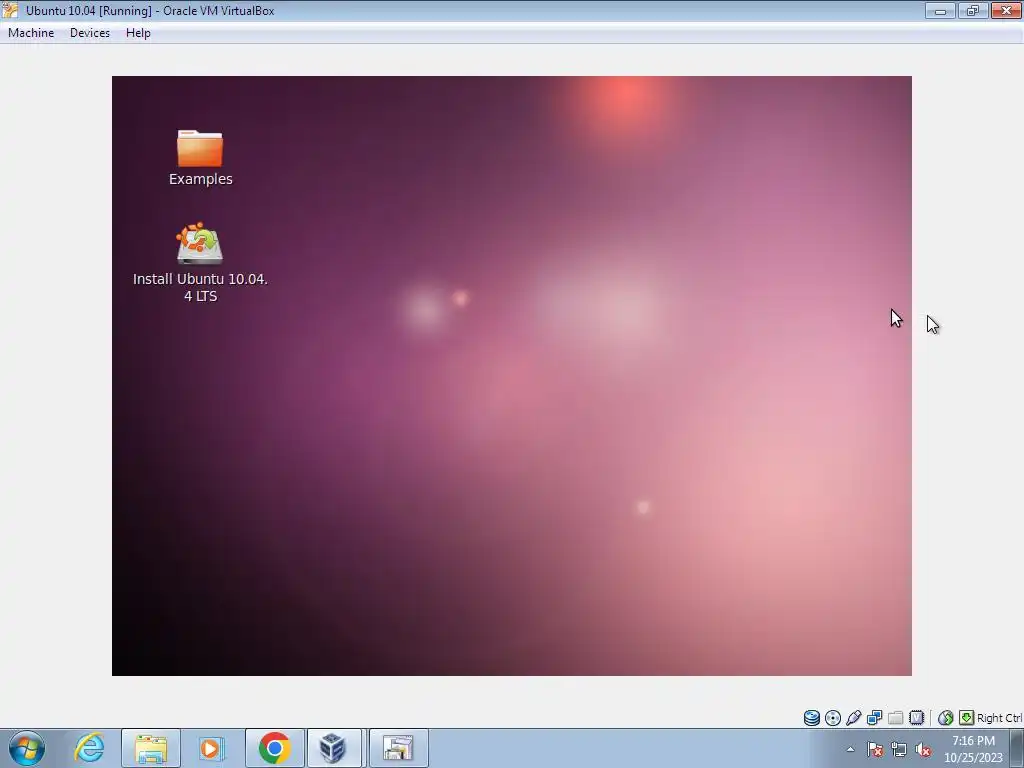Click the virtualization CPU status icon
The width and height of the screenshot is (1024, 768).
click(x=916, y=718)
